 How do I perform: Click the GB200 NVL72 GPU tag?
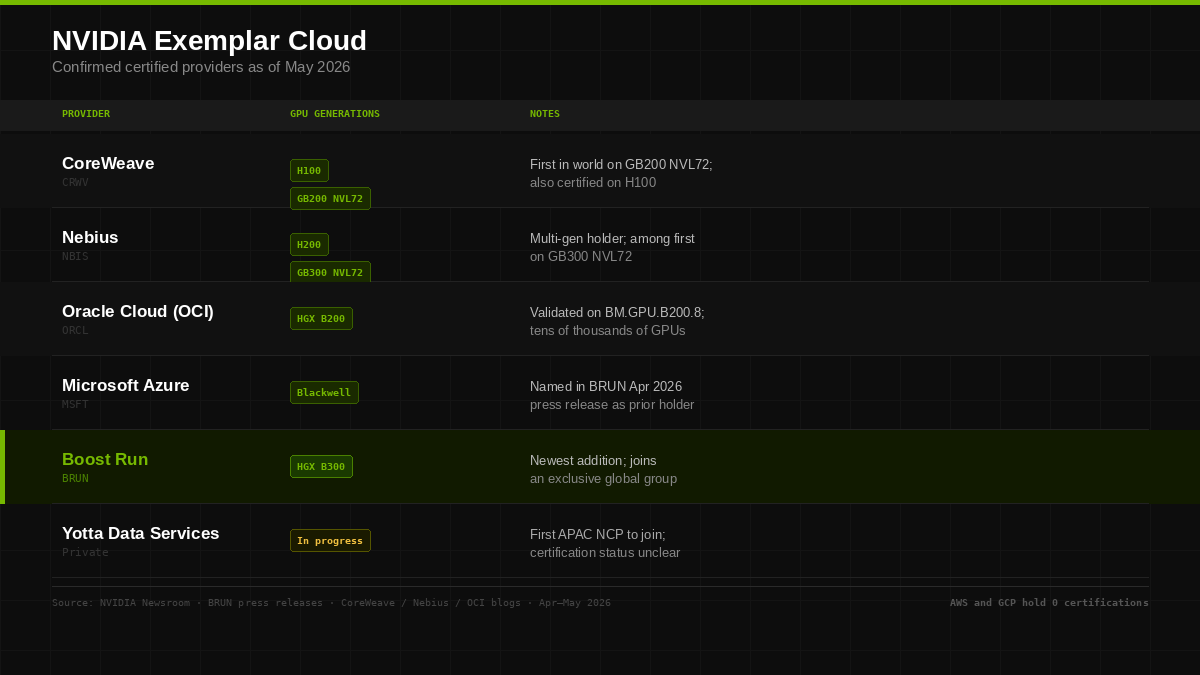(x=330, y=199)
